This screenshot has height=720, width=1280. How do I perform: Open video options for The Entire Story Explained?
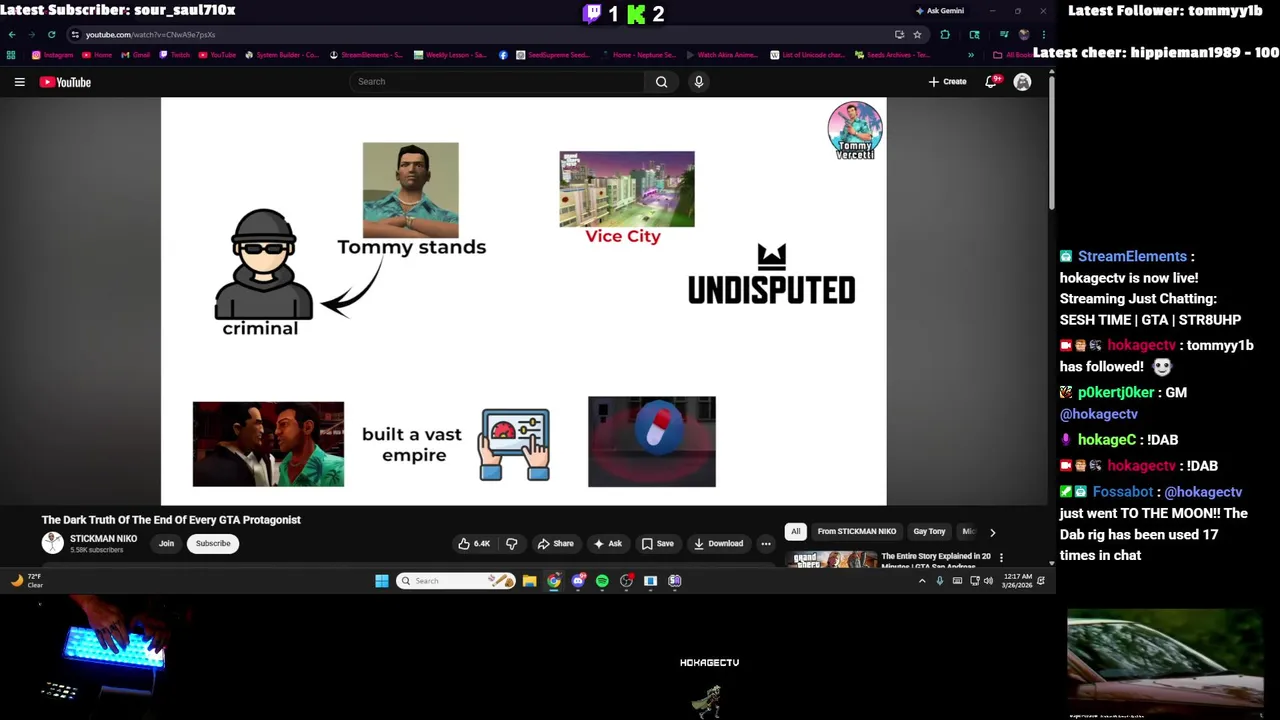(1001, 558)
